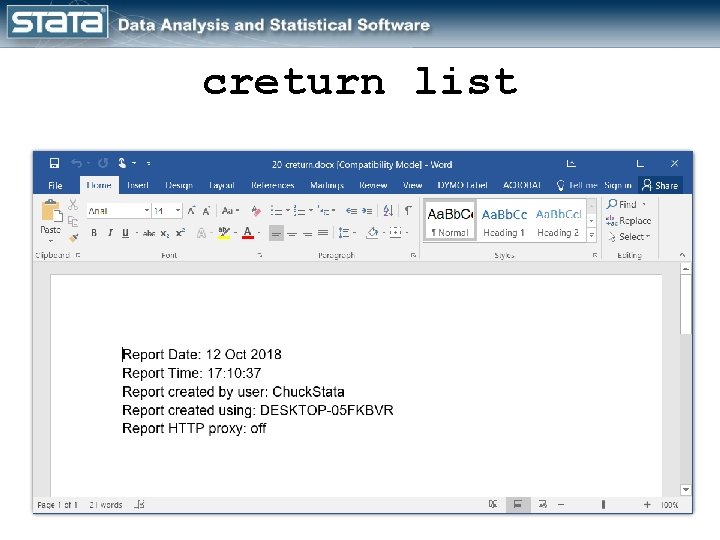Switch to the Insert ribbon tab
Viewport: 720px width, 540px height.
pos(138,185)
